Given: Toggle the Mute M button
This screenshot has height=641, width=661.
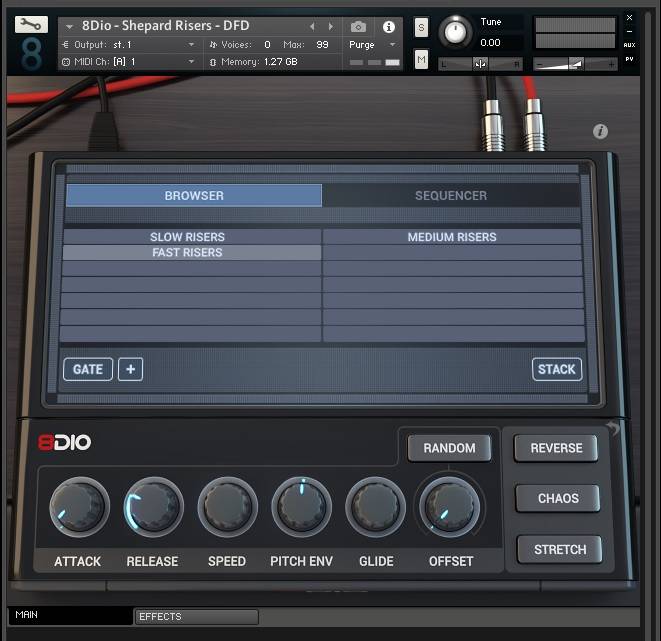Looking at the screenshot, I should pyautogui.click(x=421, y=61).
